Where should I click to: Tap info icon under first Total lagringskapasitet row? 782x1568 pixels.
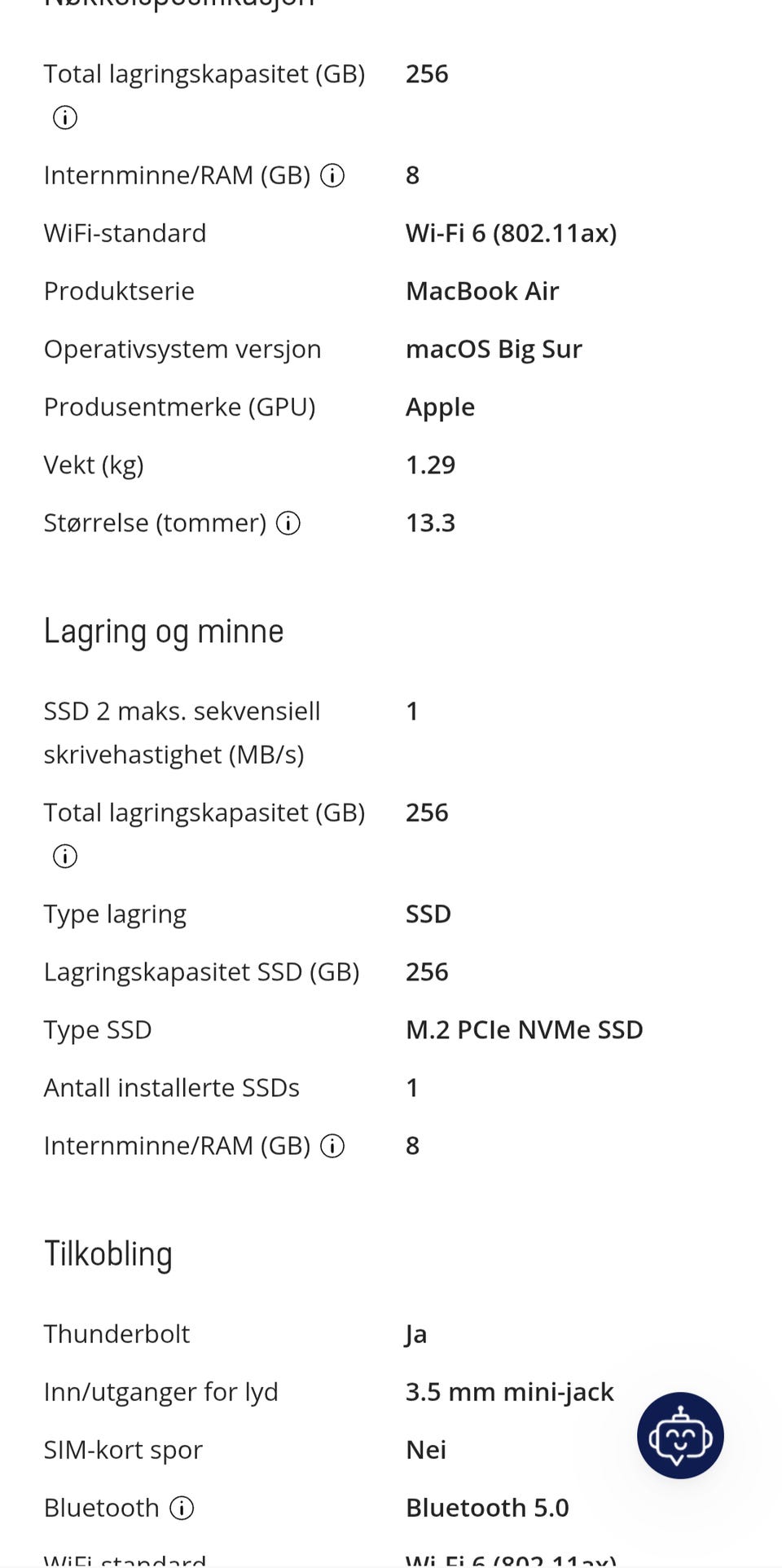65,117
